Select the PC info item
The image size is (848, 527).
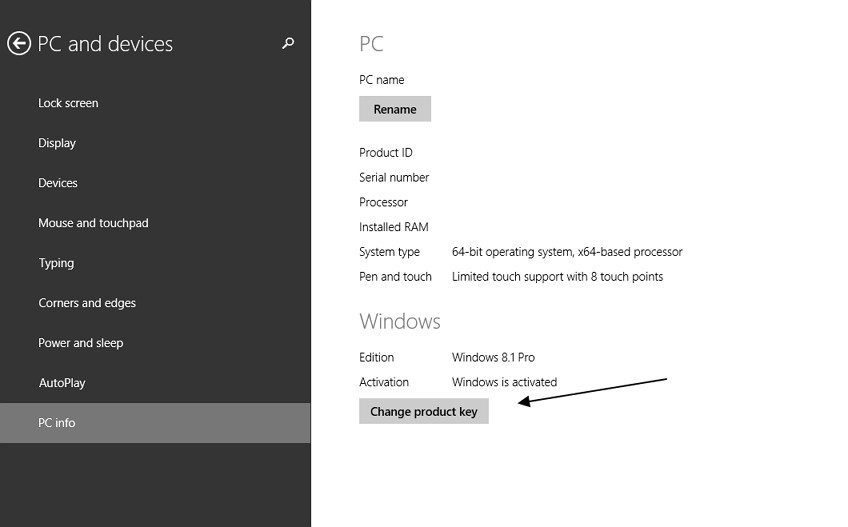[155, 423]
